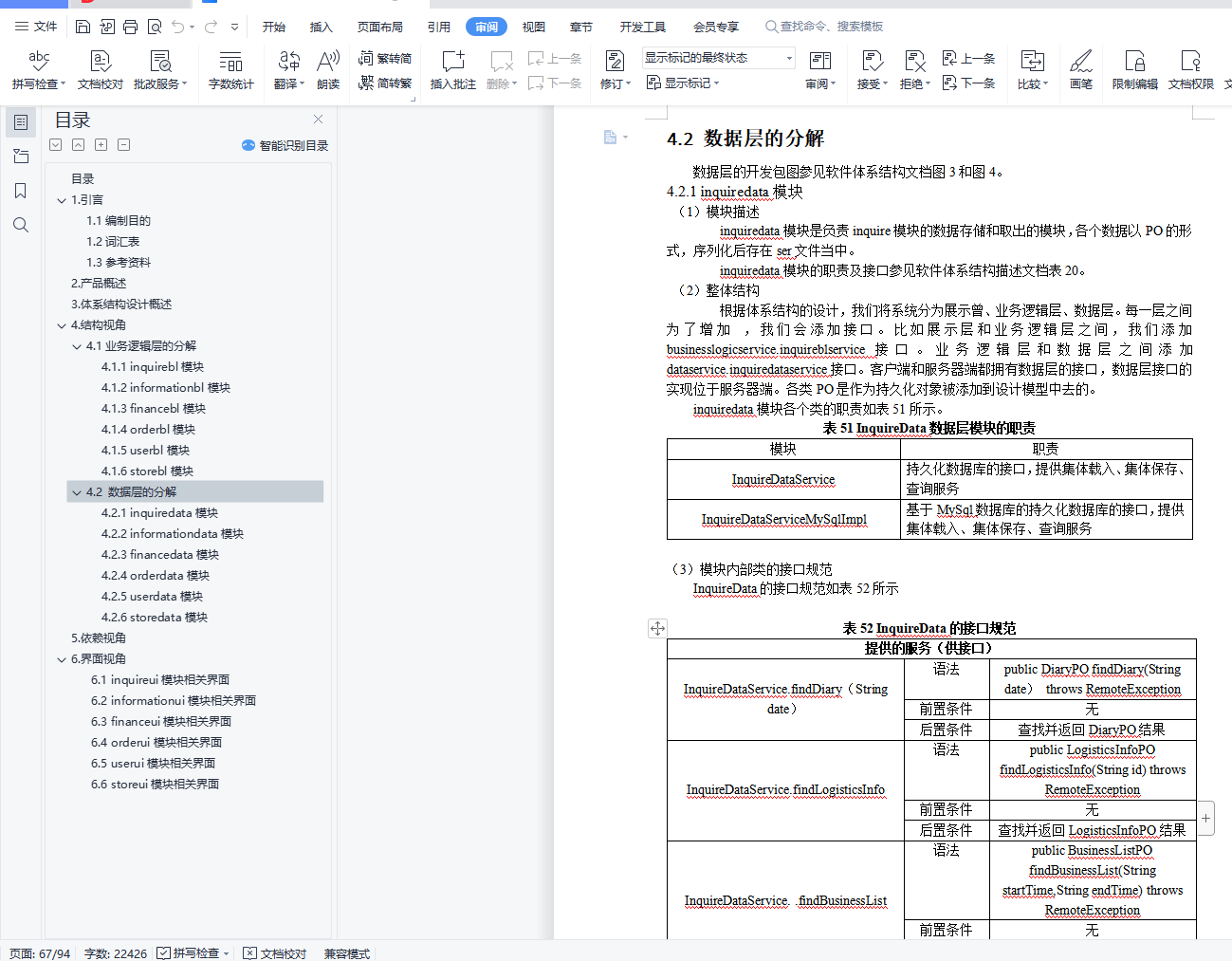Activate the 画笔 pen tool
This screenshot has width=1232, height=961.
(x=1080, y=70)
